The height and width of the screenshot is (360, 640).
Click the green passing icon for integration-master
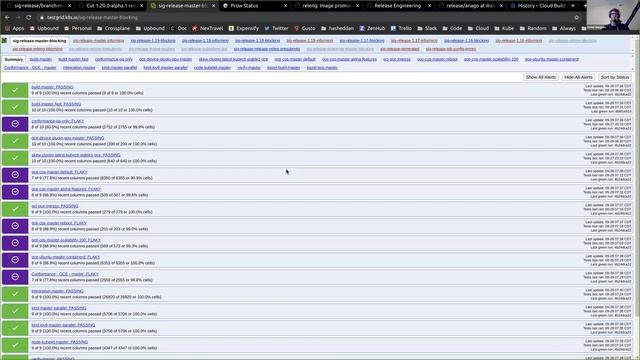15,294
